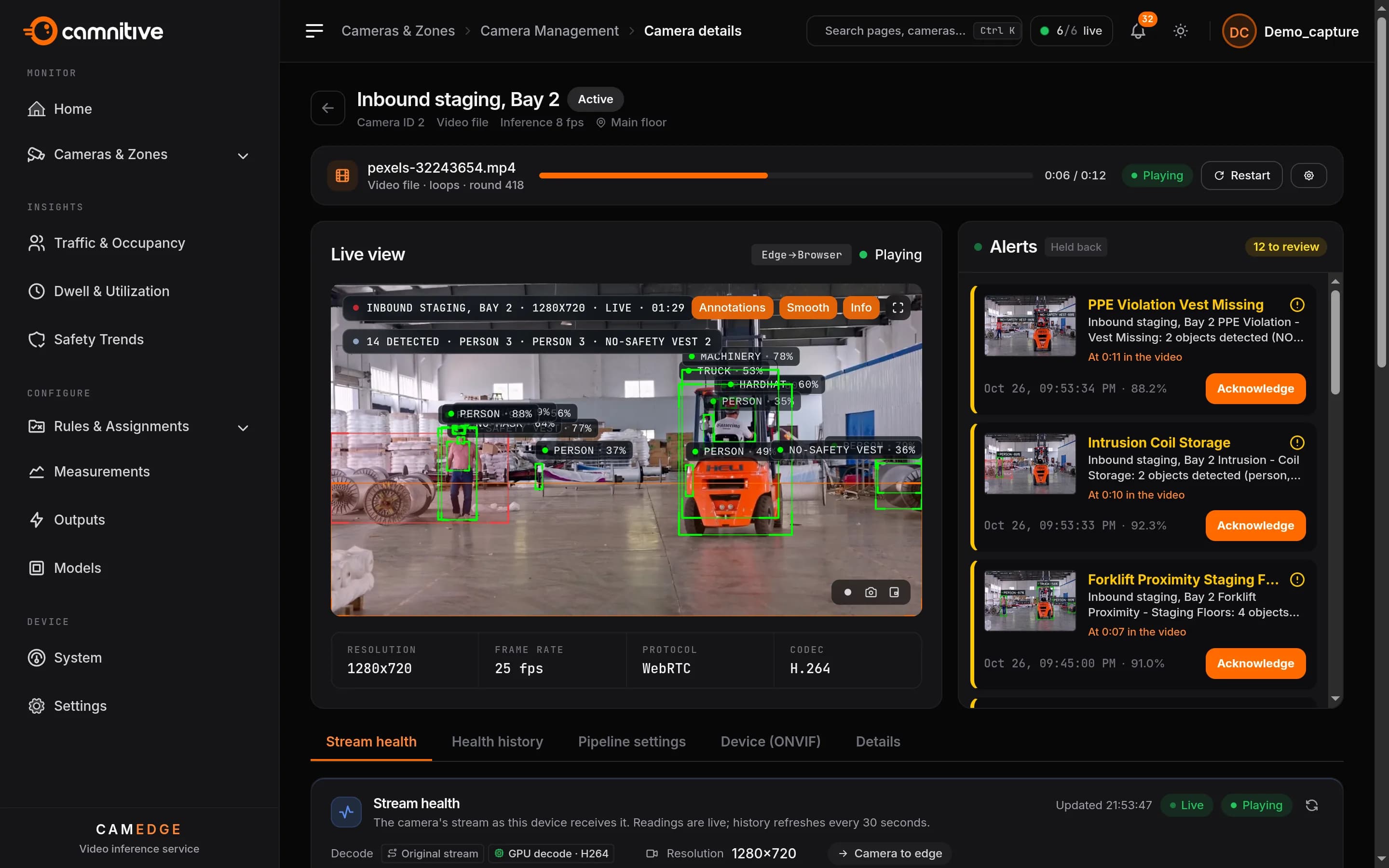Acknowledge the PPE Violation Vest Missing alert

[1255, 389]
